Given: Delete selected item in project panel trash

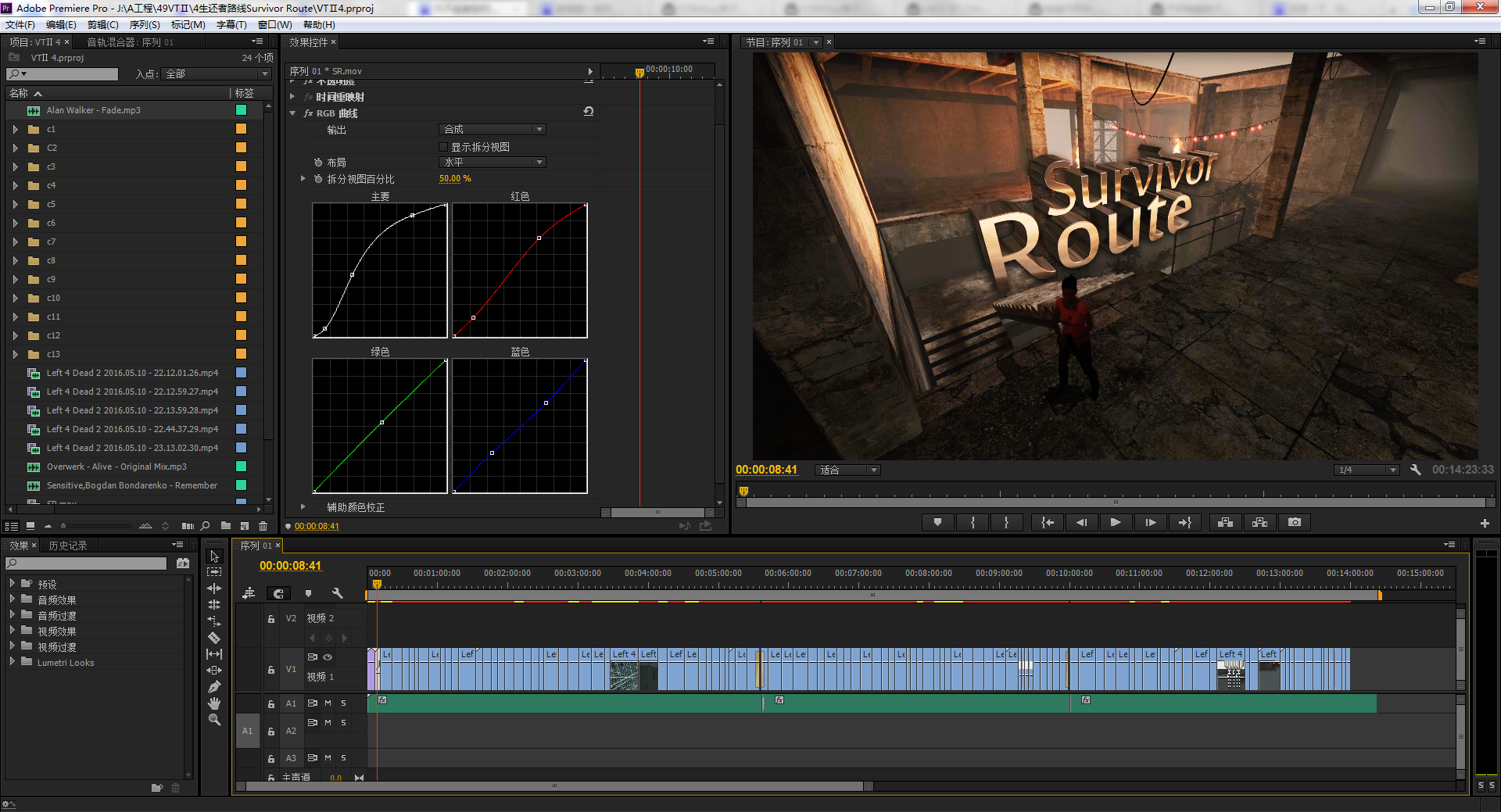Looking at the screenshot, I should [x=263, y=526].
